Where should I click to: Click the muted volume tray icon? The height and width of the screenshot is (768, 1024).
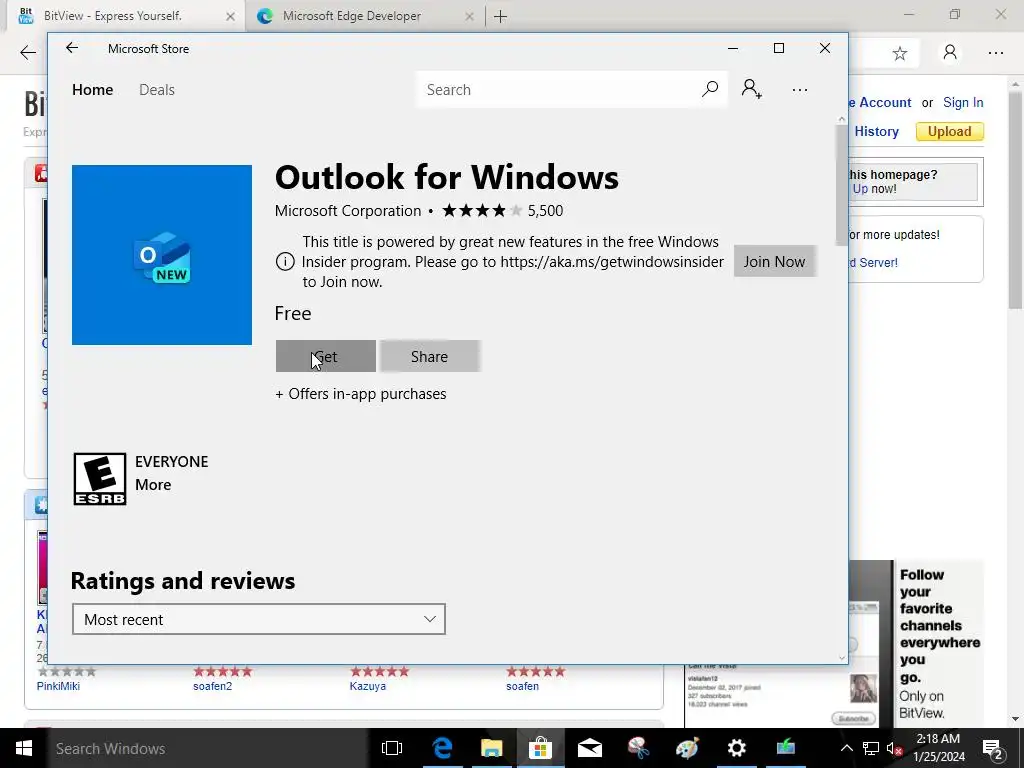pyautogui.click(x=894, y=748)
